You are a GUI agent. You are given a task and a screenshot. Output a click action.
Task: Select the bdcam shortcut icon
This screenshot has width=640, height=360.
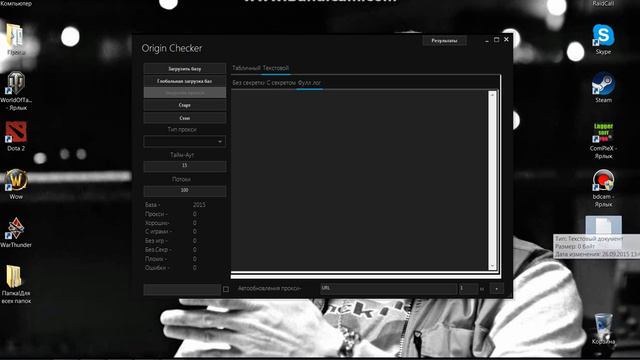tap(603, 188)
